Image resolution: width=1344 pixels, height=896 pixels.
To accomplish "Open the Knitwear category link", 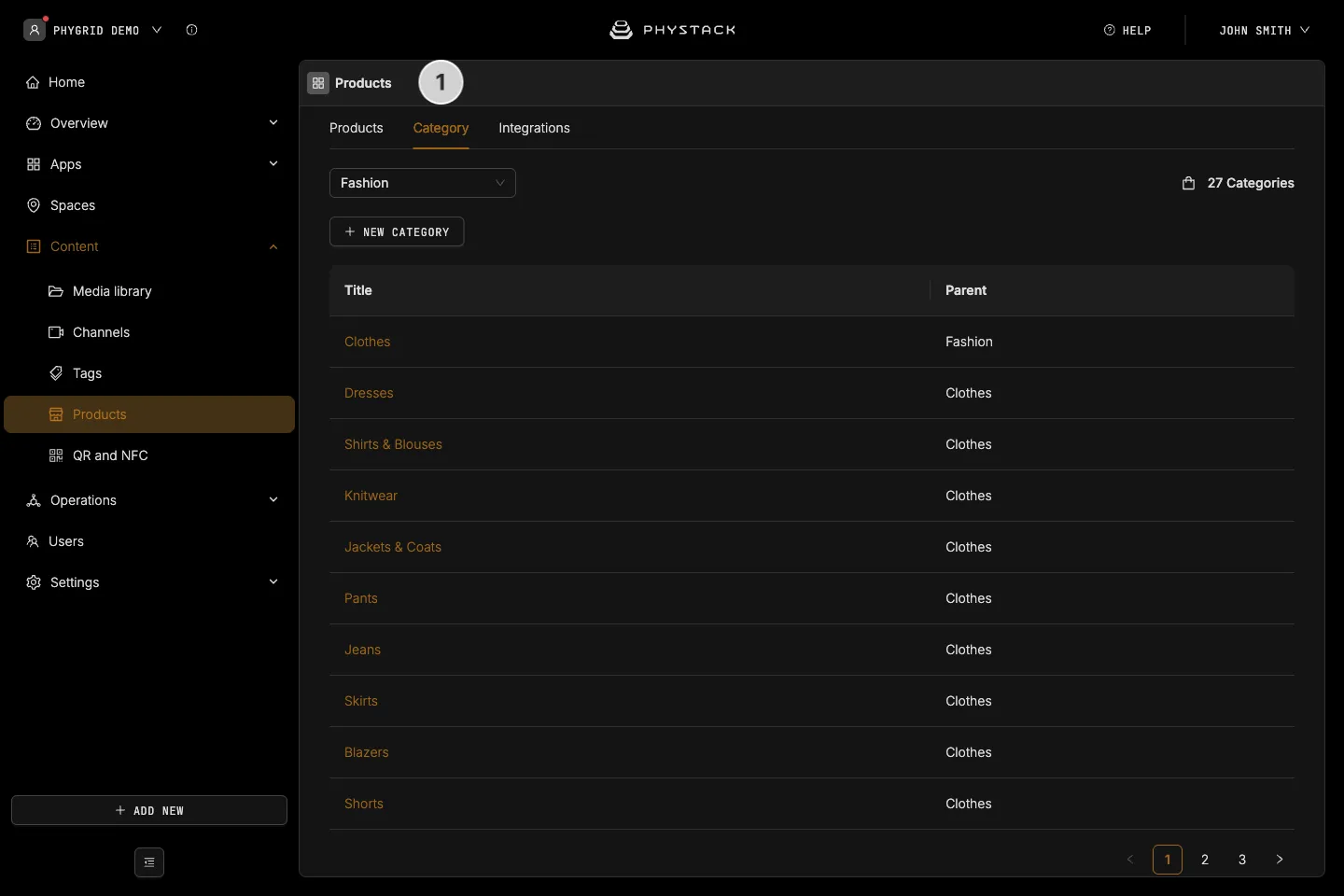I will coord(371,496).
